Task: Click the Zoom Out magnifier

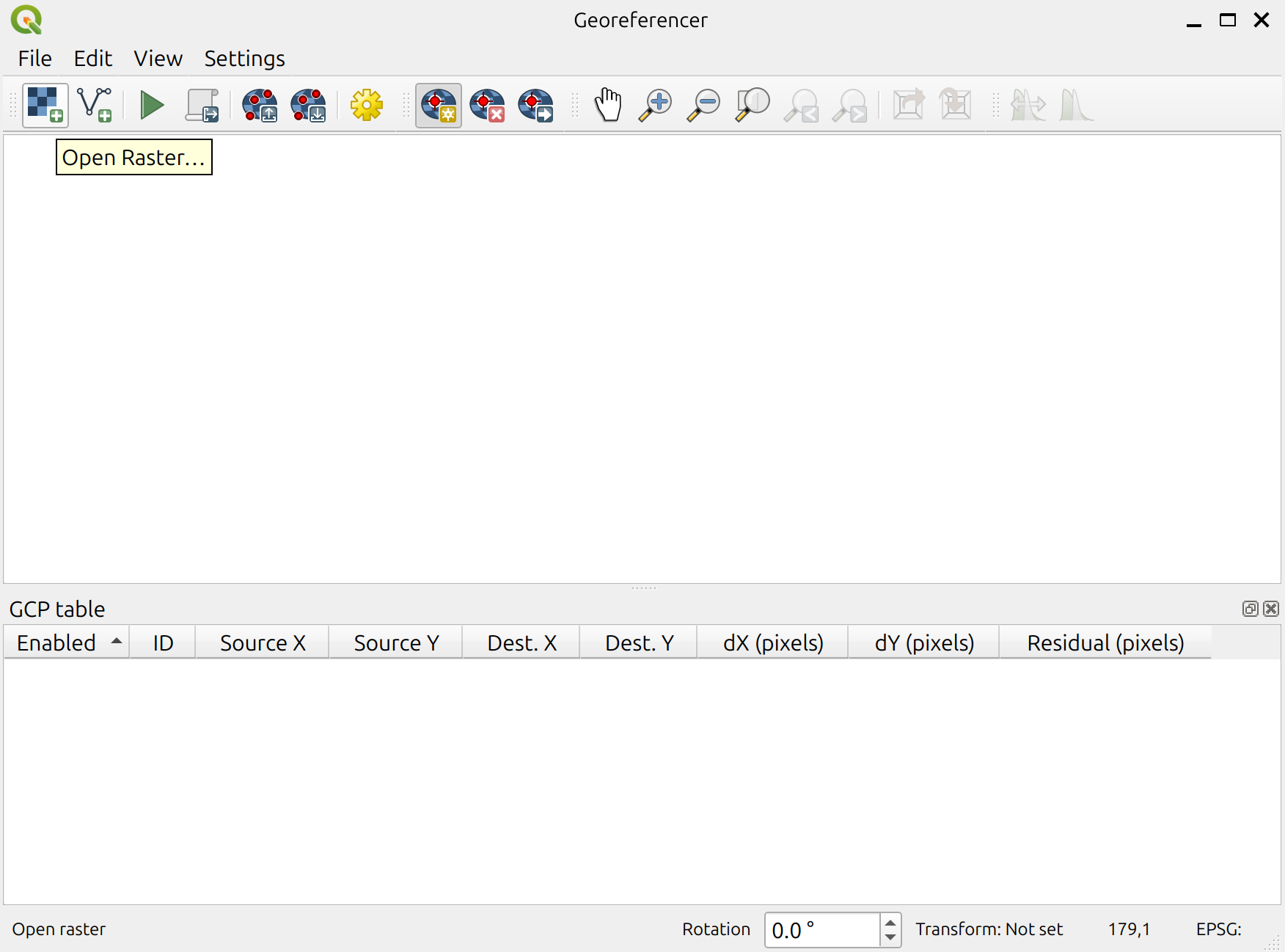Action: coord(703,106)
